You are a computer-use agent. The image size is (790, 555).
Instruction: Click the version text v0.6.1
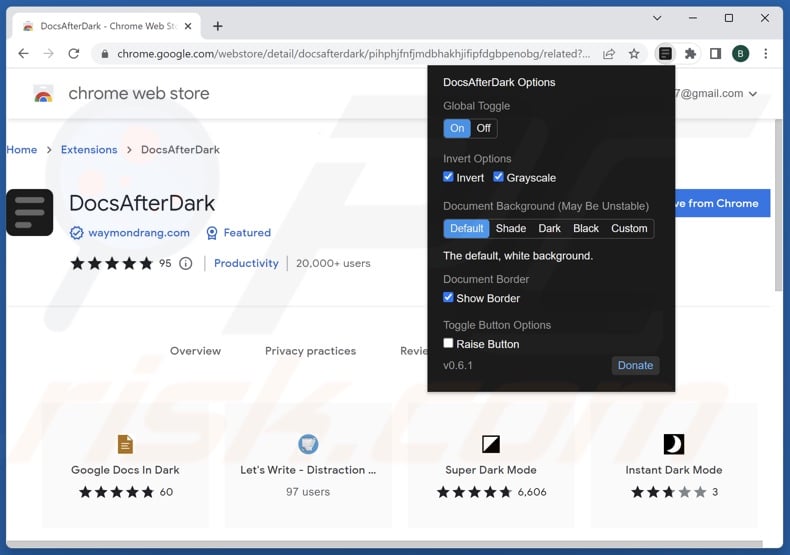458,366
